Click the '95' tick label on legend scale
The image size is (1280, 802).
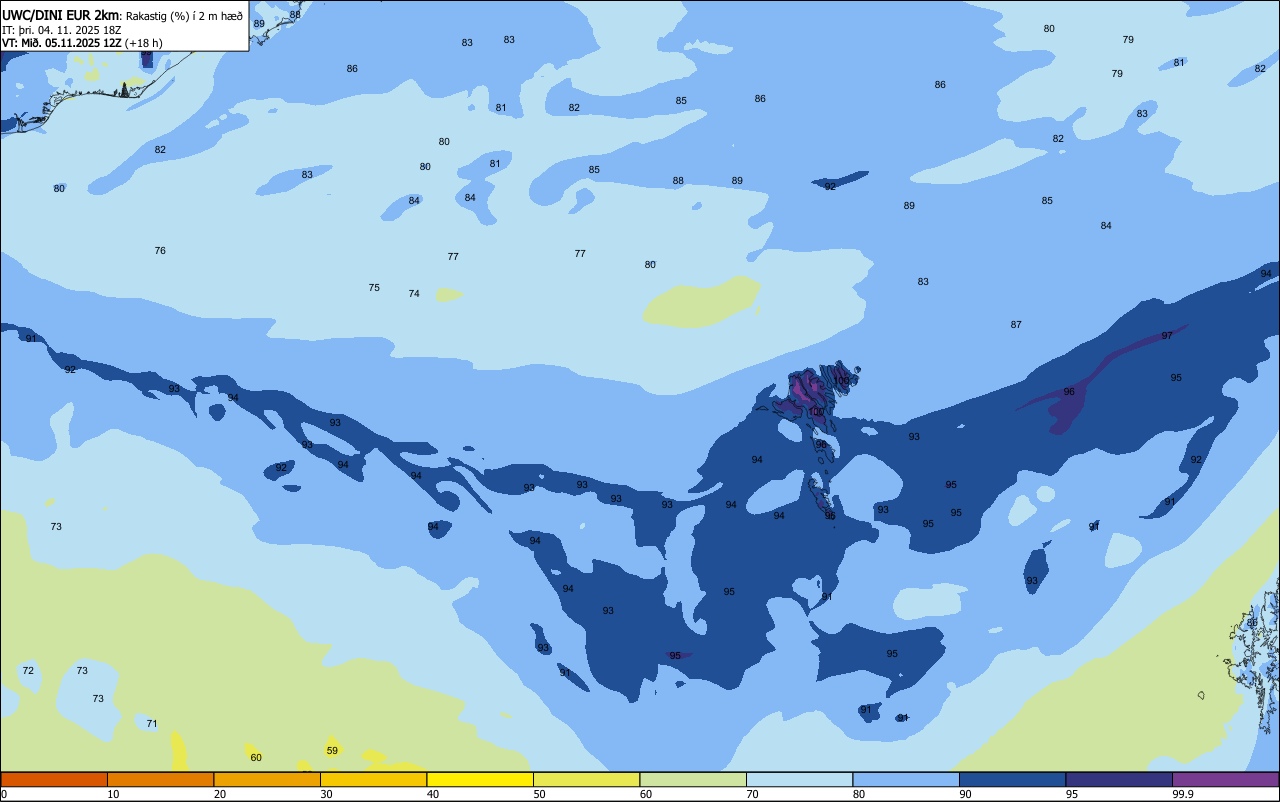pos(1072,794)
